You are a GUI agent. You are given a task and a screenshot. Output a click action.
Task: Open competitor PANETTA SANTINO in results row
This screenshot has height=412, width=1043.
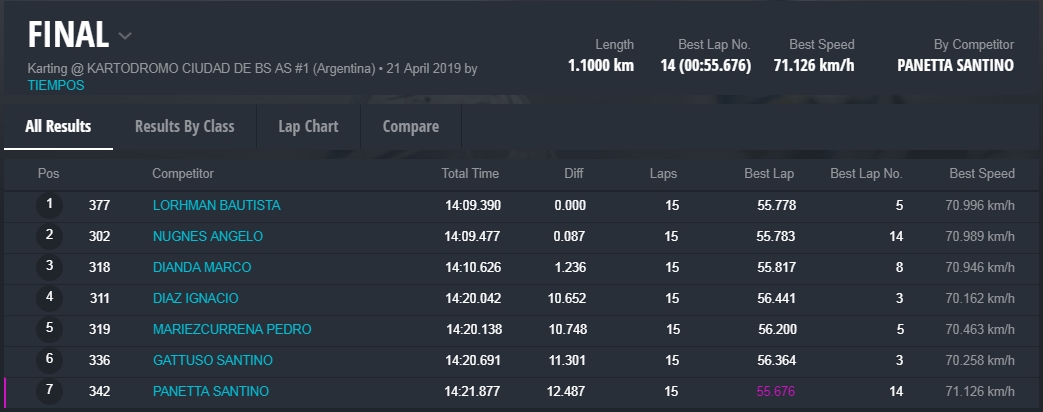210,391
